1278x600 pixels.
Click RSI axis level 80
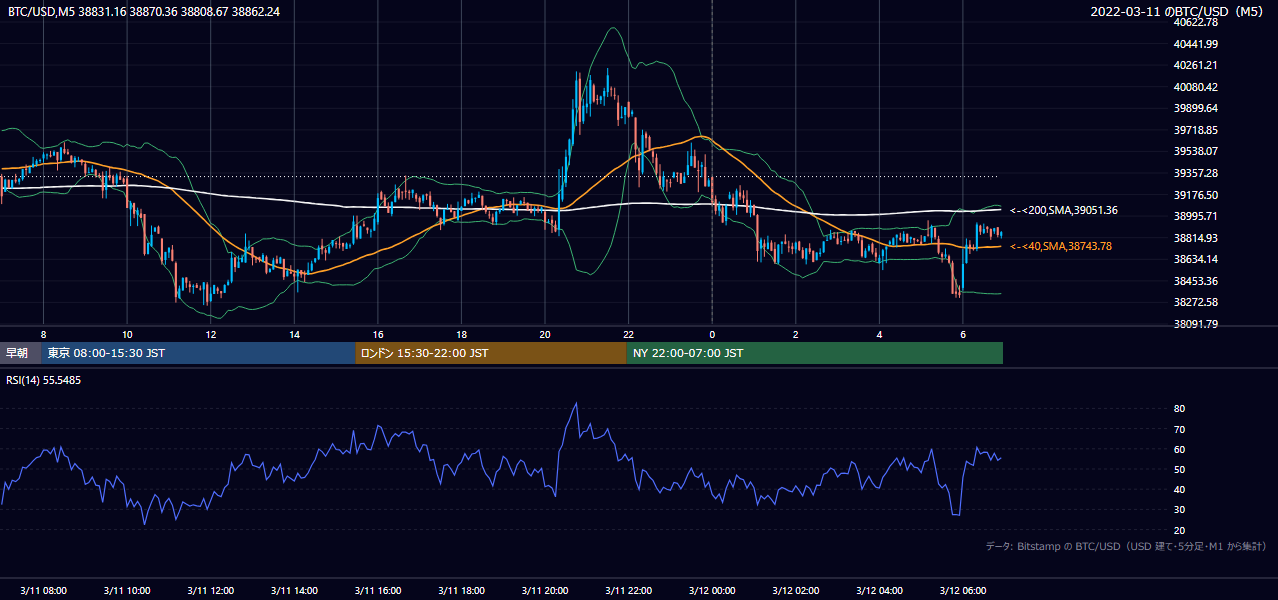tap(1180, 409)
